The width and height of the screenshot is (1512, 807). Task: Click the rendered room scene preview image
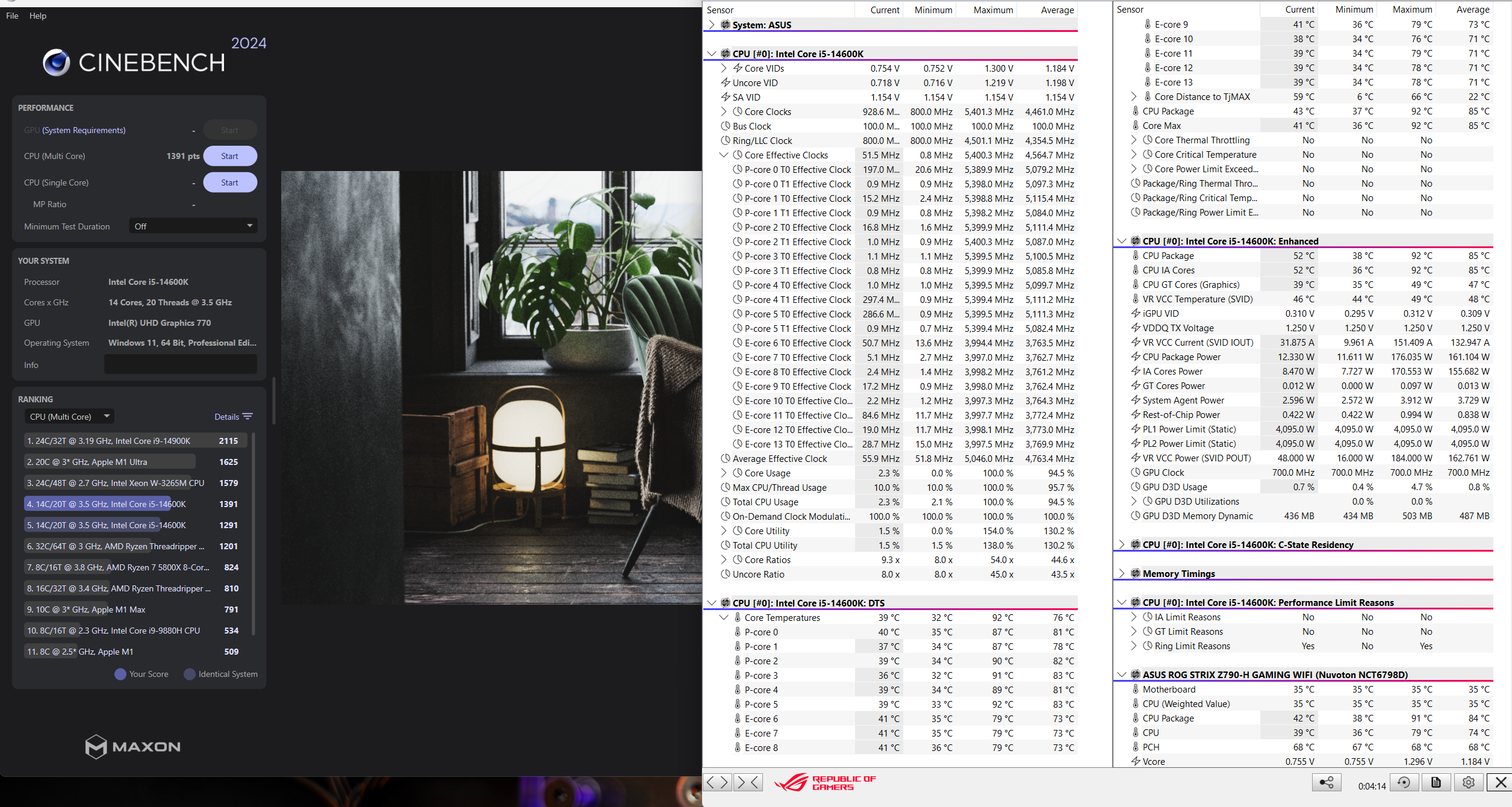point(491,387)
